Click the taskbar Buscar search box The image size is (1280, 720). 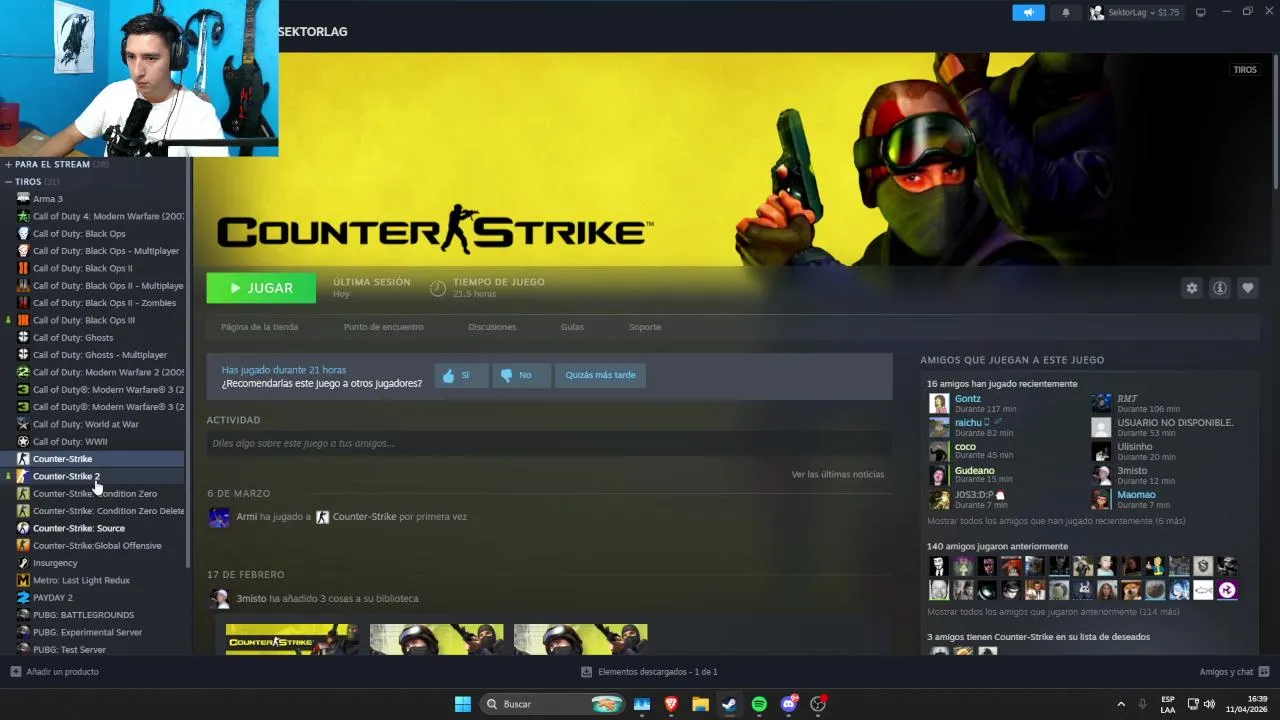click(x=552, y=704)
